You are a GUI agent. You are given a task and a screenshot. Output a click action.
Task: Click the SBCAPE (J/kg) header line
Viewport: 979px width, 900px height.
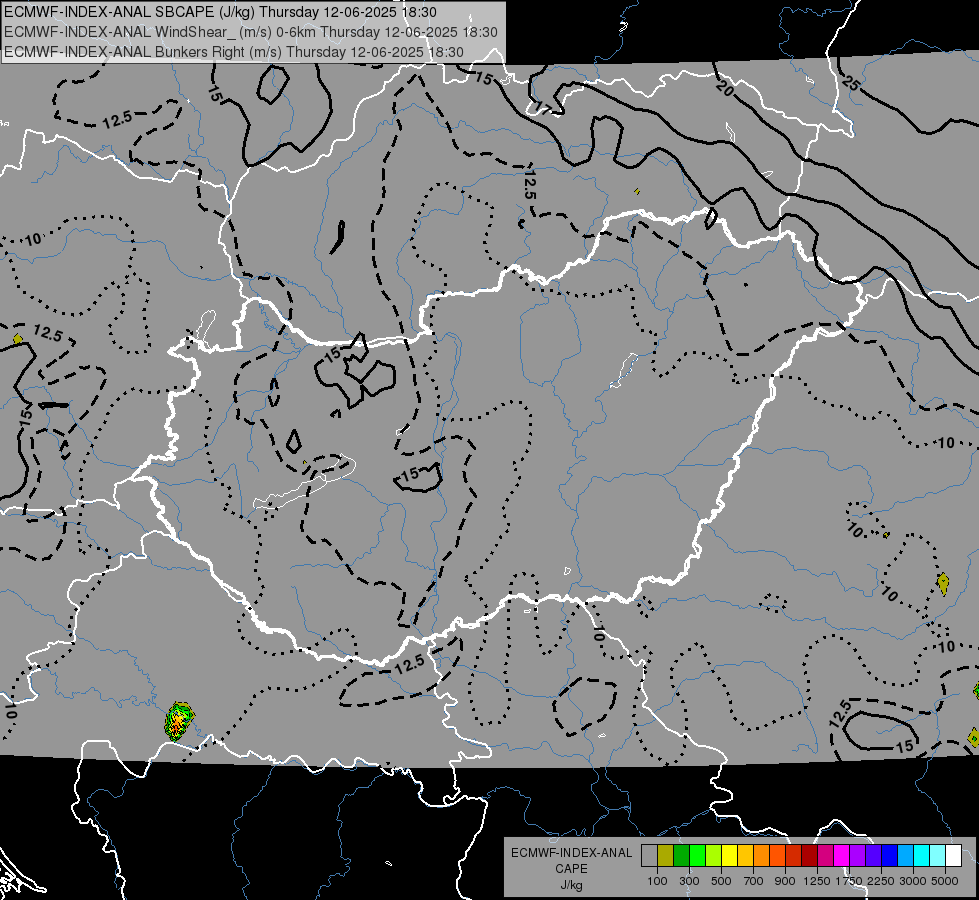pyautogui.click(x=220, y=12)
